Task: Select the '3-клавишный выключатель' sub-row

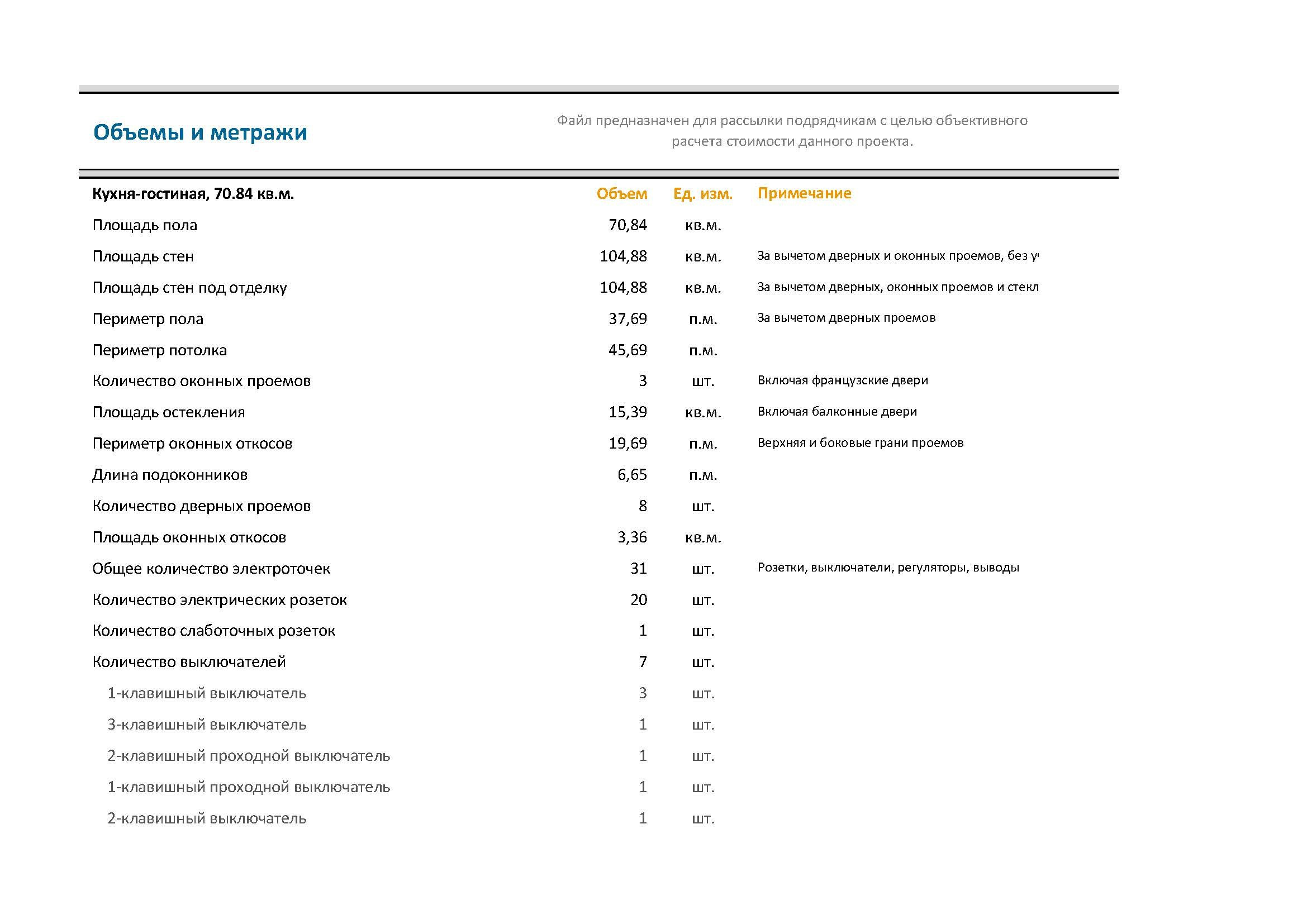Action: (x=207, y=725)
